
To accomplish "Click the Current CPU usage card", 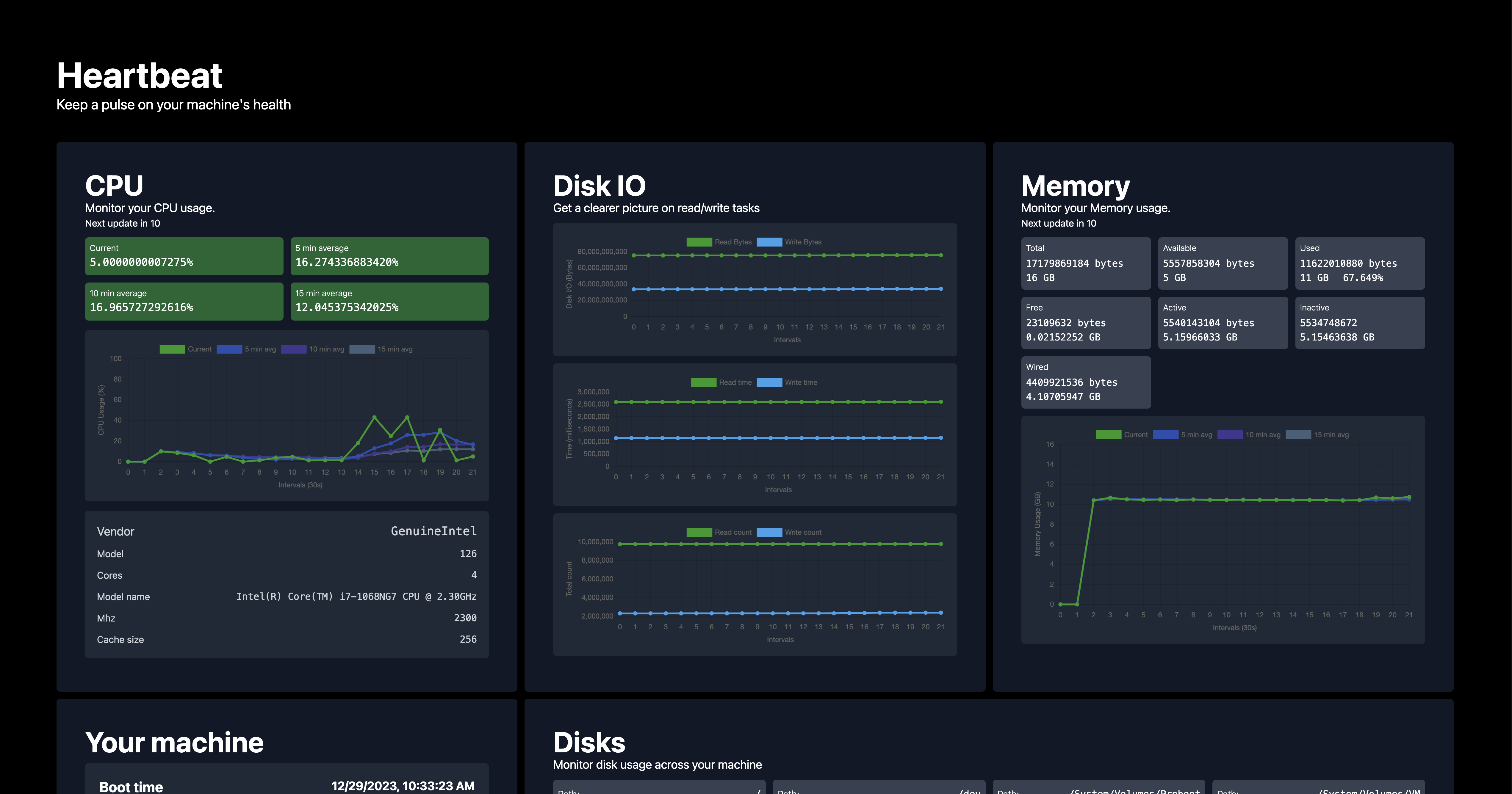I will (x=184, y=256).
